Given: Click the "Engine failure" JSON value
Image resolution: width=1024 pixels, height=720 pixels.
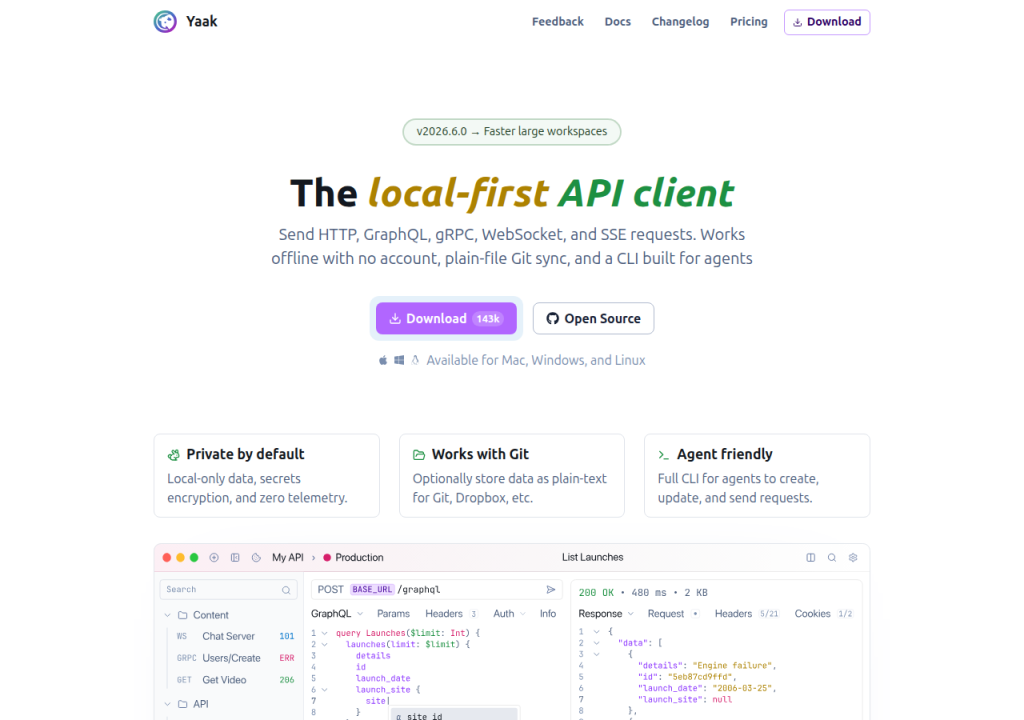Looking at the screenshot, I should [731, 666].
